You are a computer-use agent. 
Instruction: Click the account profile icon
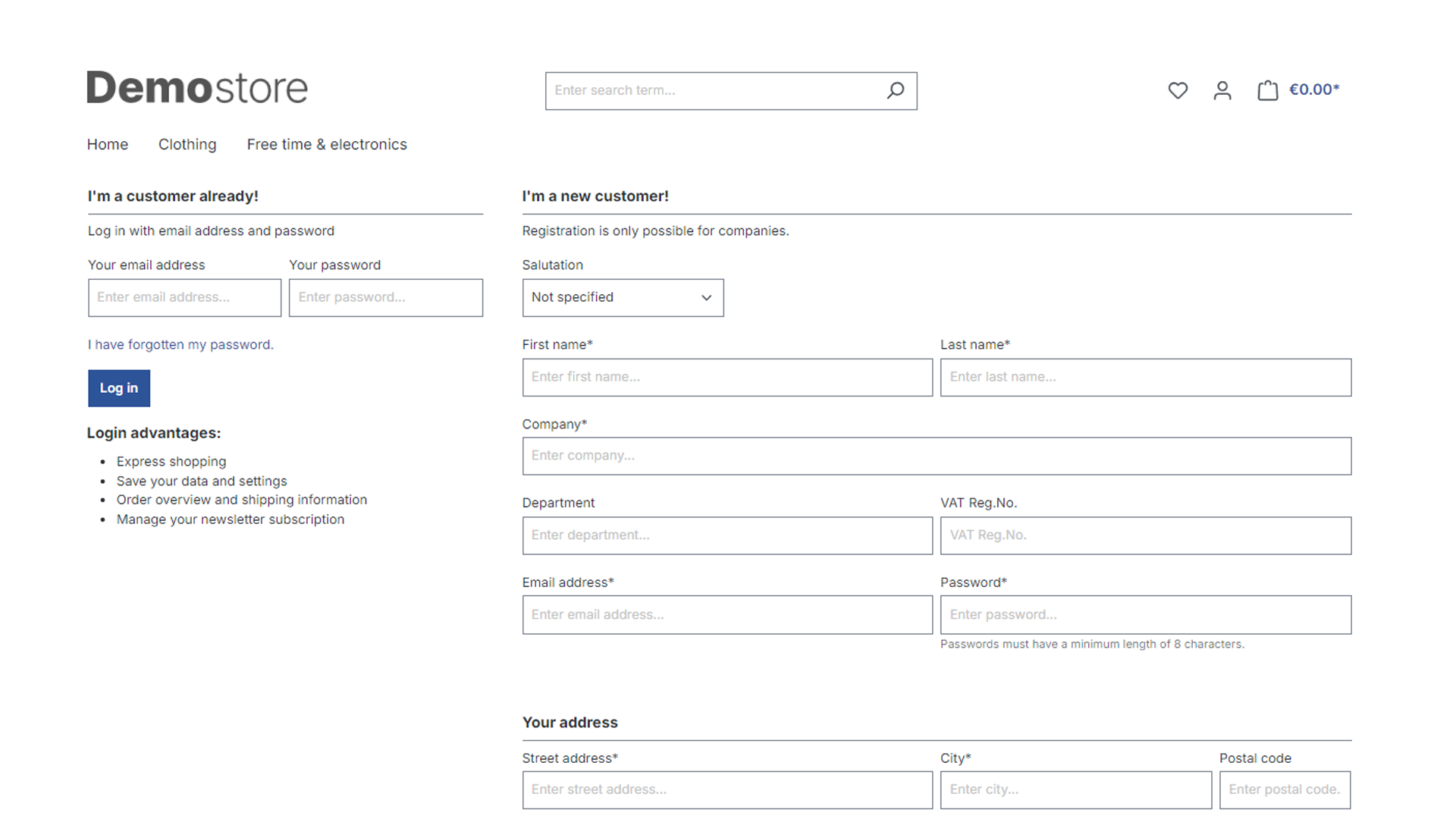point(1222,90)
